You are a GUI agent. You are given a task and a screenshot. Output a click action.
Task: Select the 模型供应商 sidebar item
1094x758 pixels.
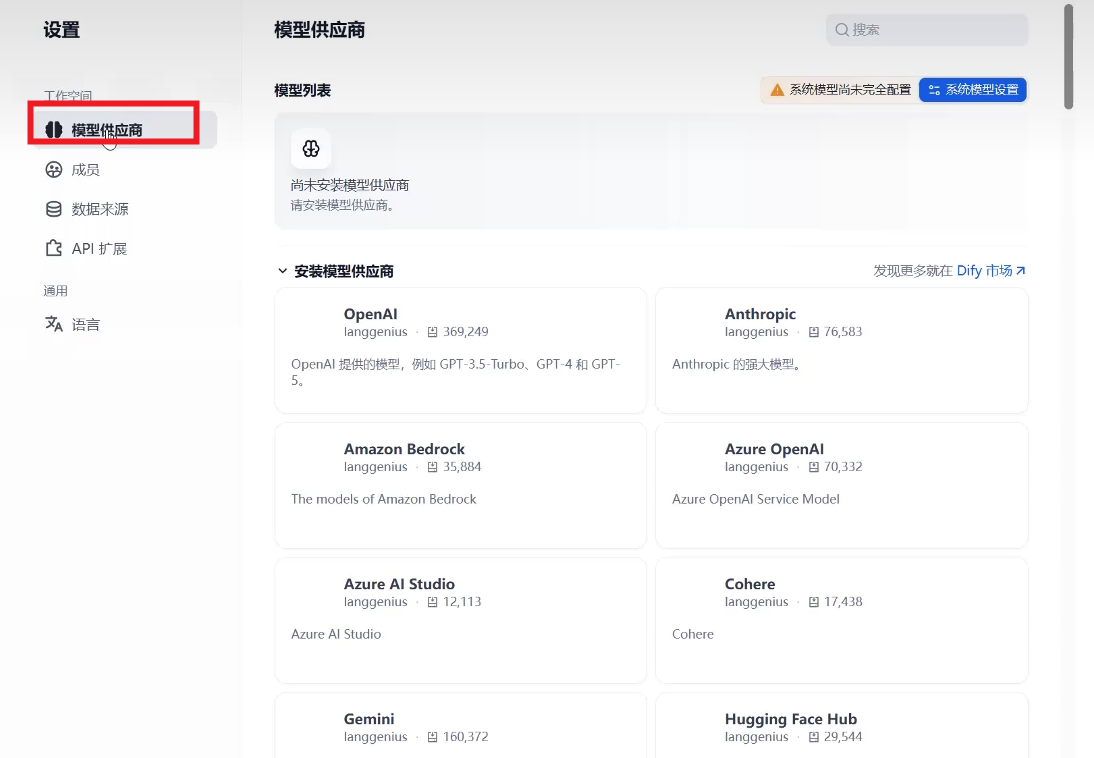tap(126, 130)
